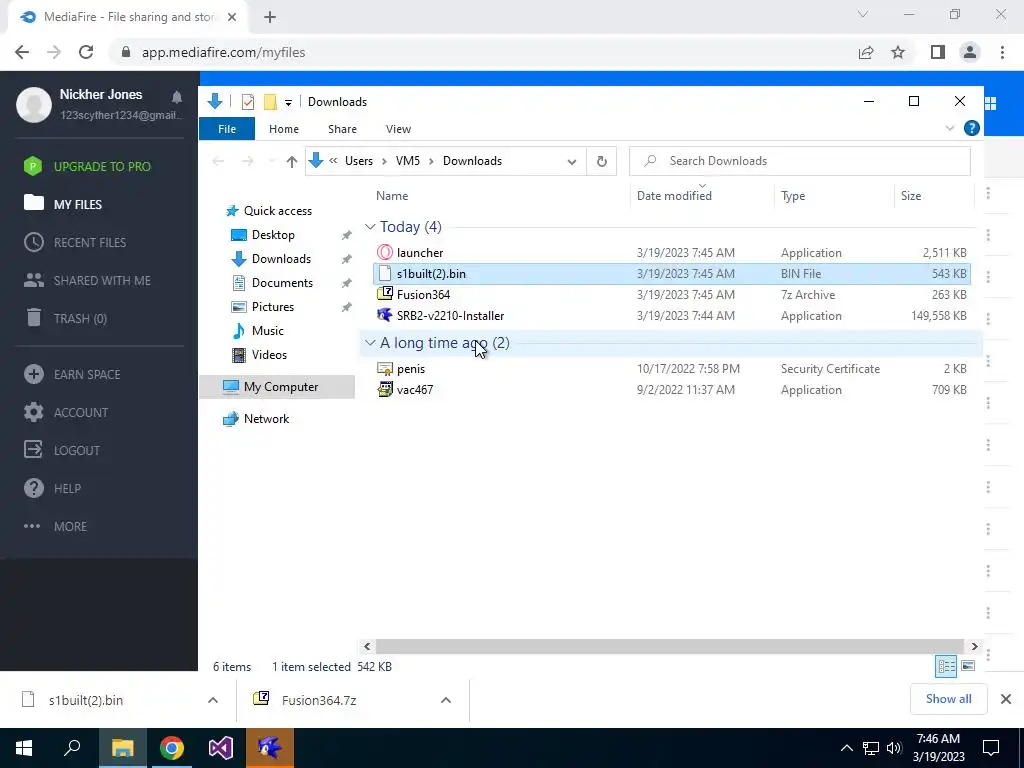This screenshot has width=1024, height=768.
Task: Open Pictures in the navigation pane
Action: click(272, 307)
